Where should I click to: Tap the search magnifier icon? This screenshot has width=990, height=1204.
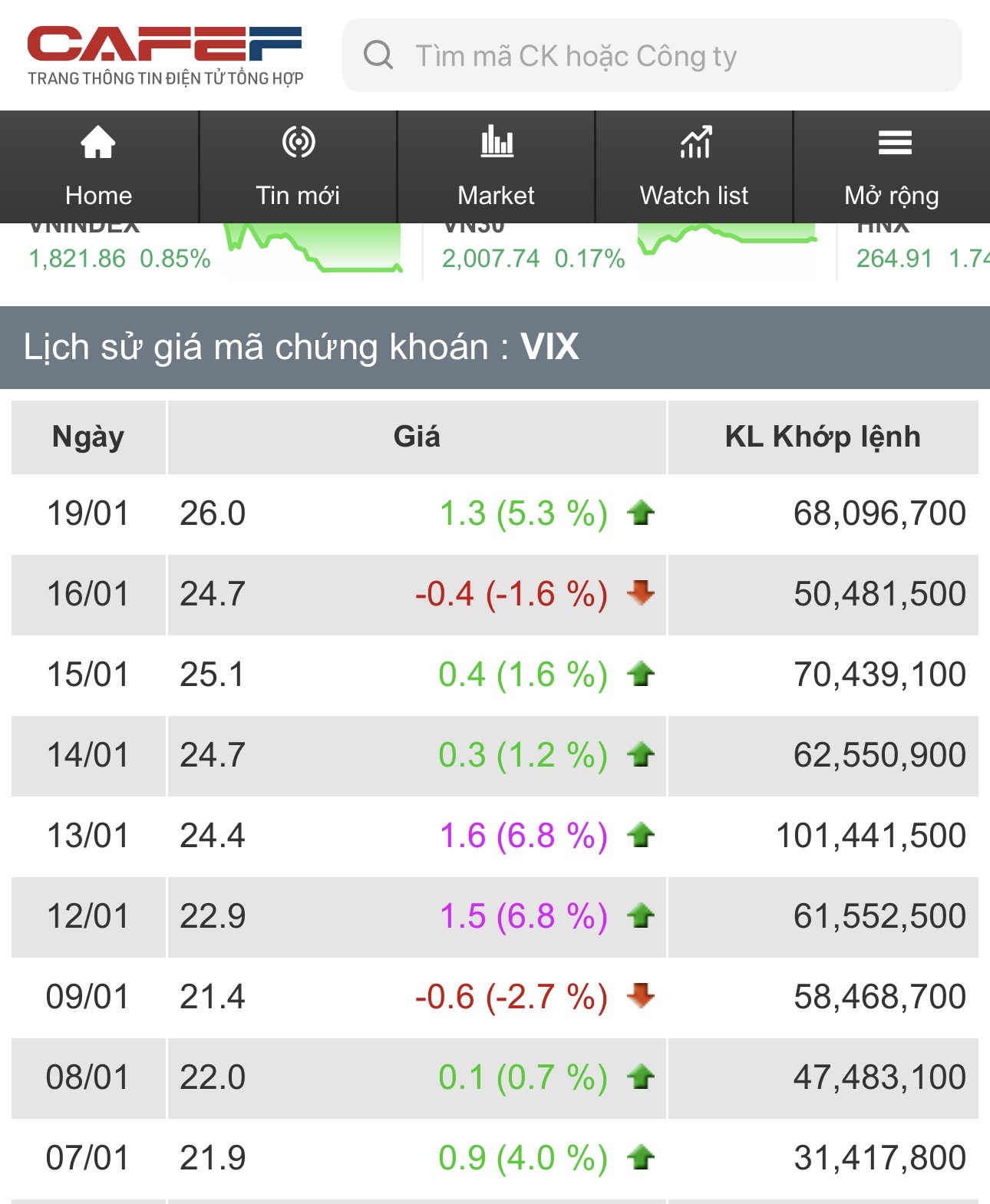(378, 55)
